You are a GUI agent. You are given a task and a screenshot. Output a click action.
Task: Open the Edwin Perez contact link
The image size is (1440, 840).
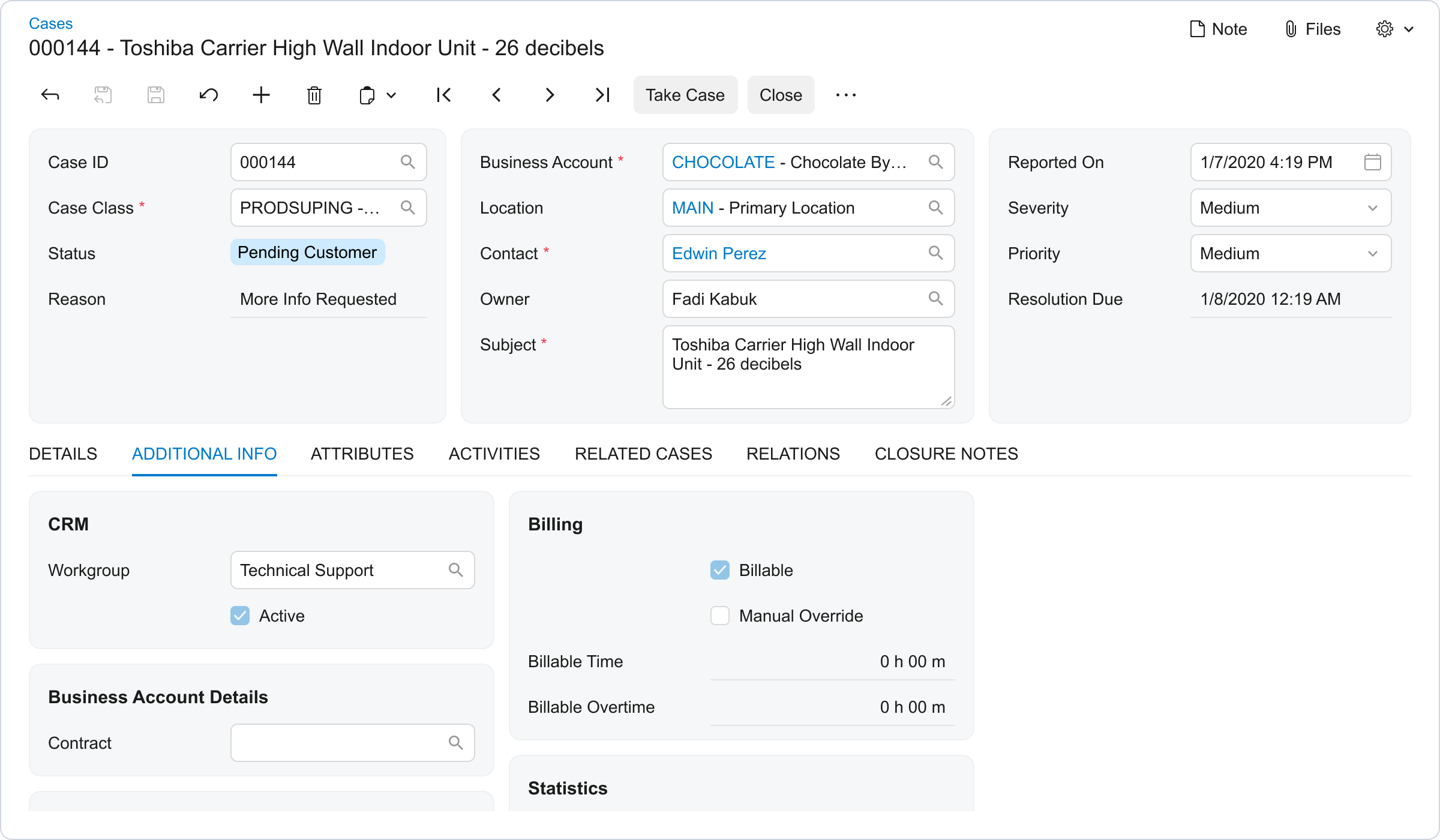719,253
